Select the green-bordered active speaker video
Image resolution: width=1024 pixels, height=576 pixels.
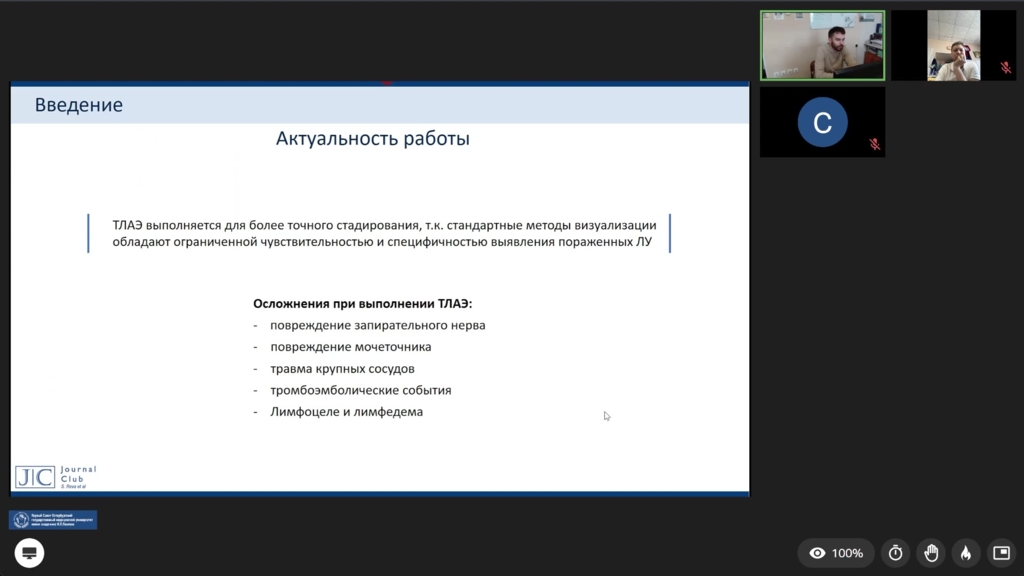822,45
